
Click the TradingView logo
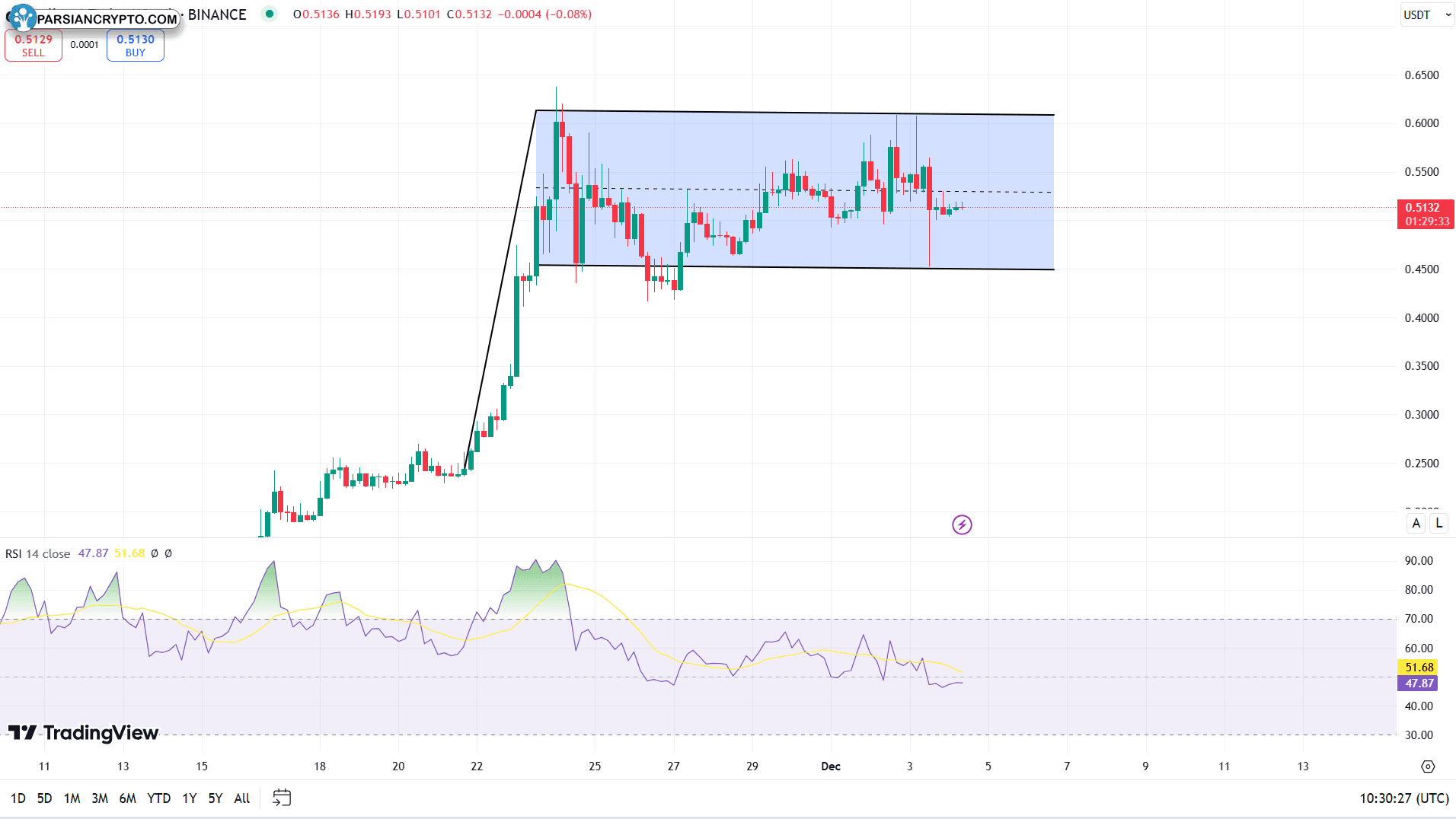pyautogui.click(x=83, y=732)
